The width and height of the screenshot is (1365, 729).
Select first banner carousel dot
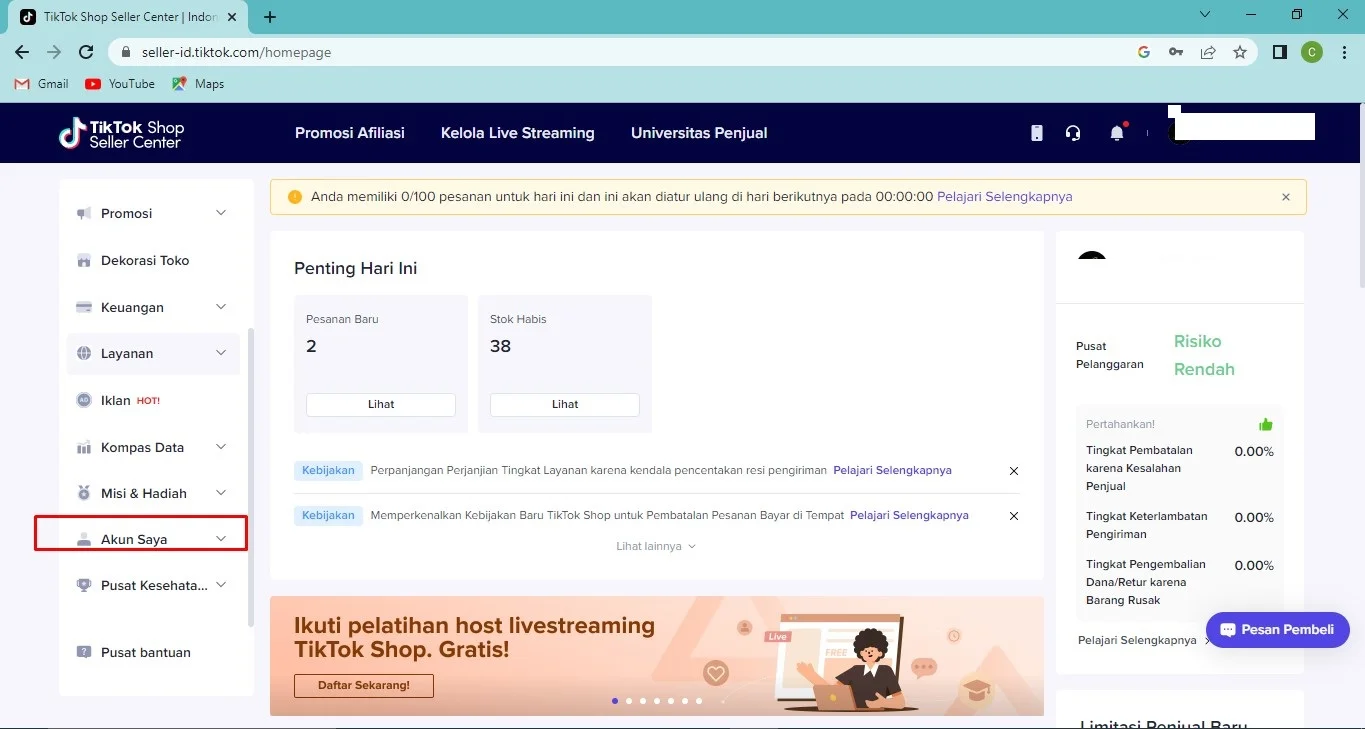click(615, 701)
